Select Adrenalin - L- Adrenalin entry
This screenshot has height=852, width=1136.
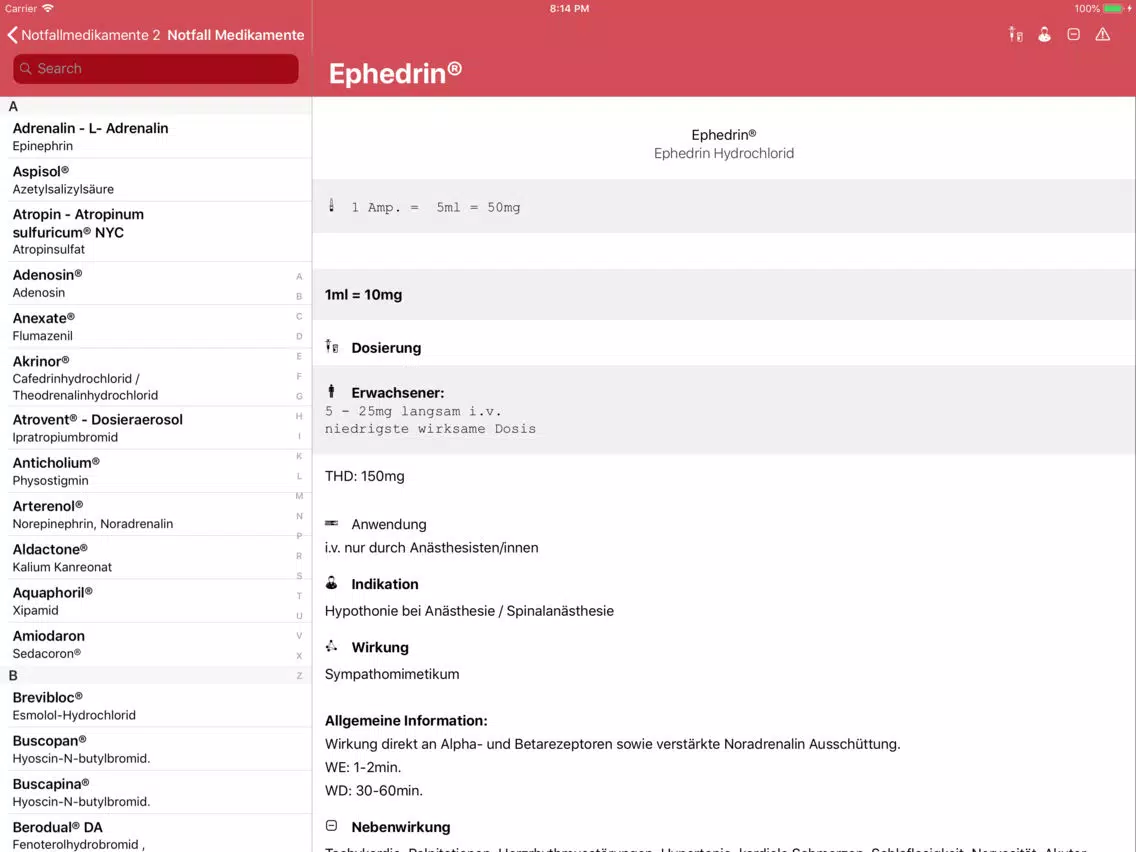(156, 136)
